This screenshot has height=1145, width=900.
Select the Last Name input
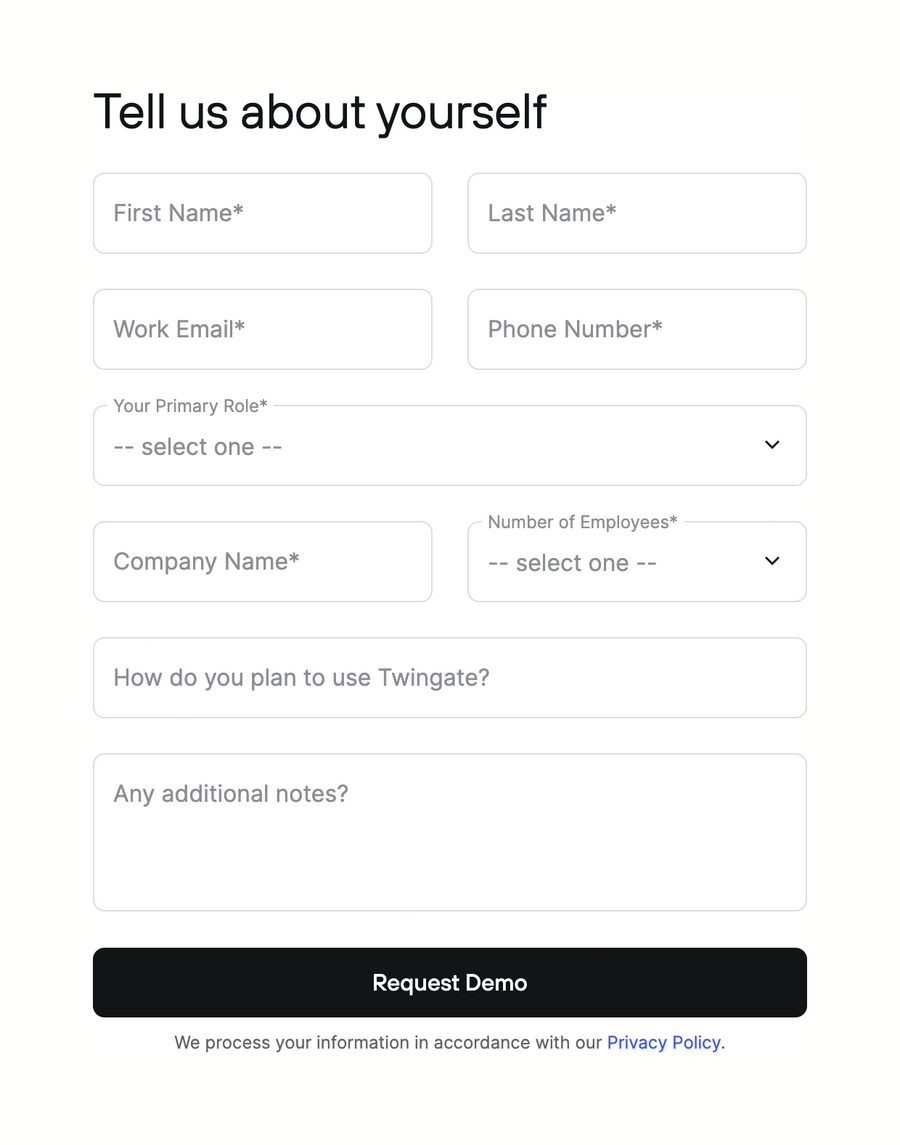click(x=636, y=213)
